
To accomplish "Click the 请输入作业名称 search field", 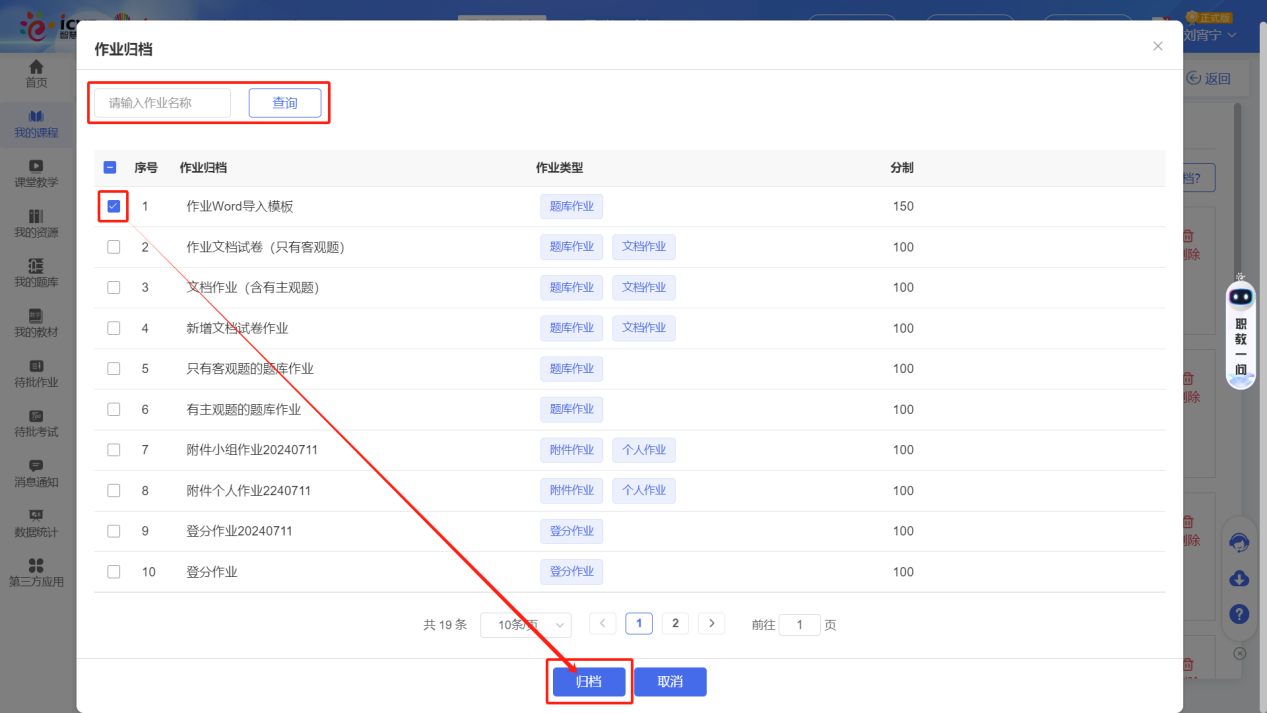I will pos(162,103).
